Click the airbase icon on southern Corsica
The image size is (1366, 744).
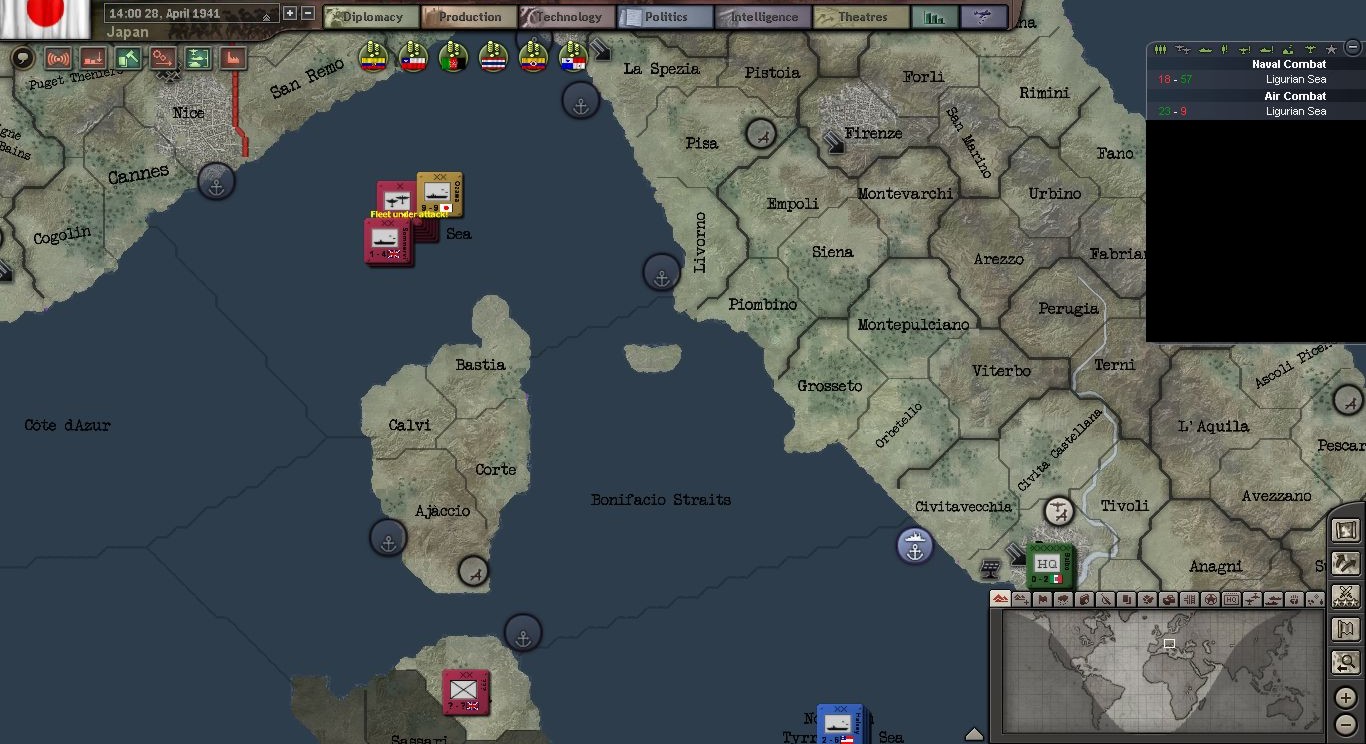474,571
